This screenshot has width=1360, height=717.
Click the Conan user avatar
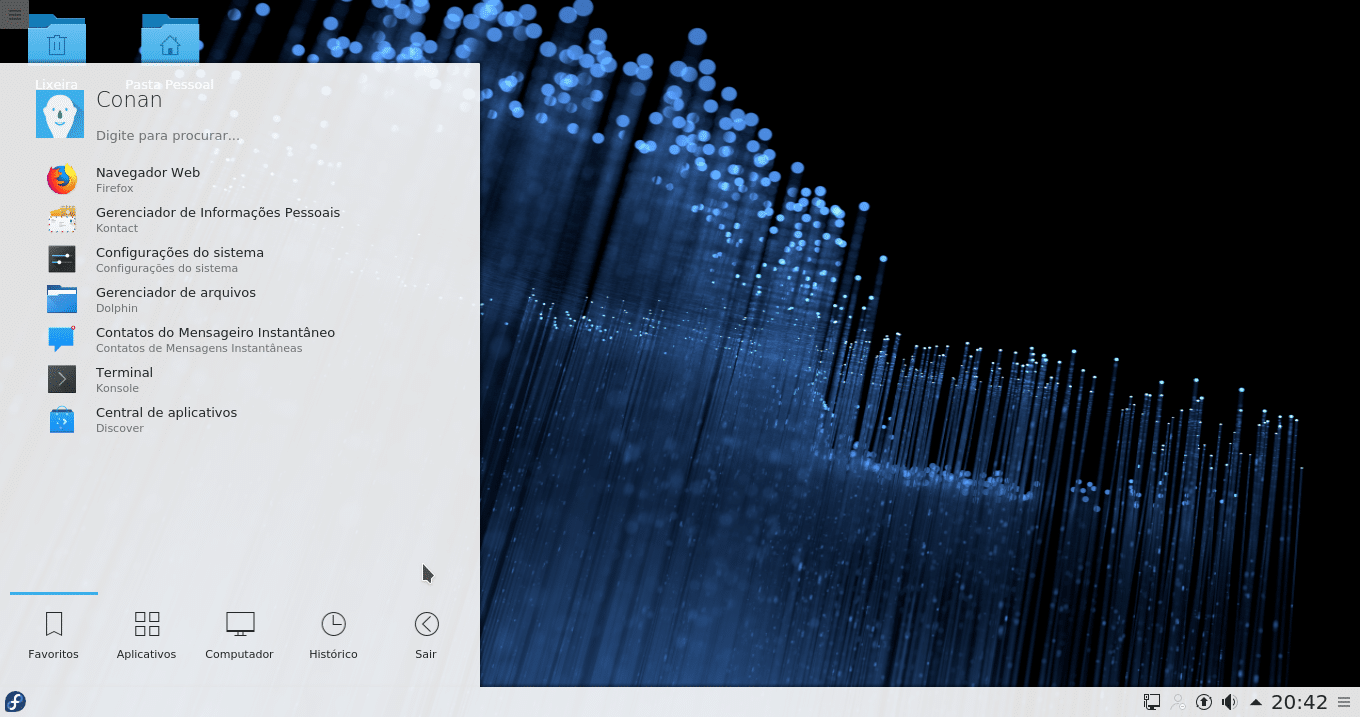click(60, 114)
